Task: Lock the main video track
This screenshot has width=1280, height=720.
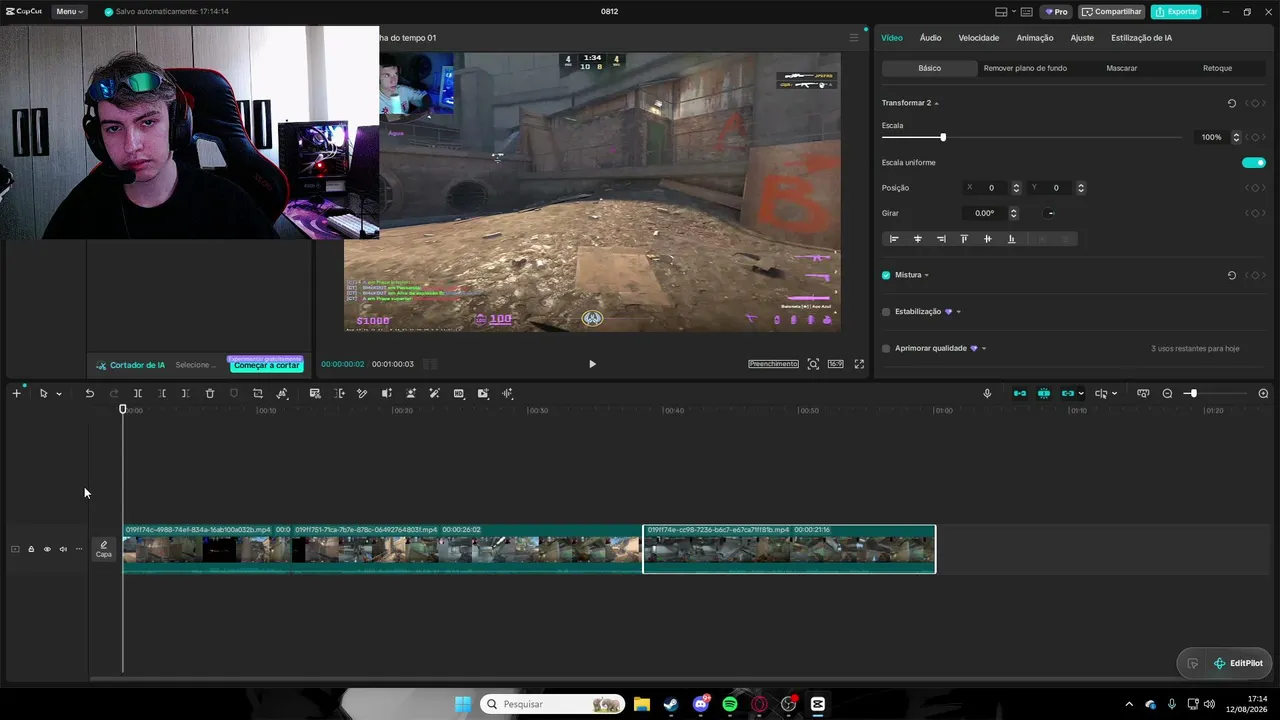Action: point(31,549)
